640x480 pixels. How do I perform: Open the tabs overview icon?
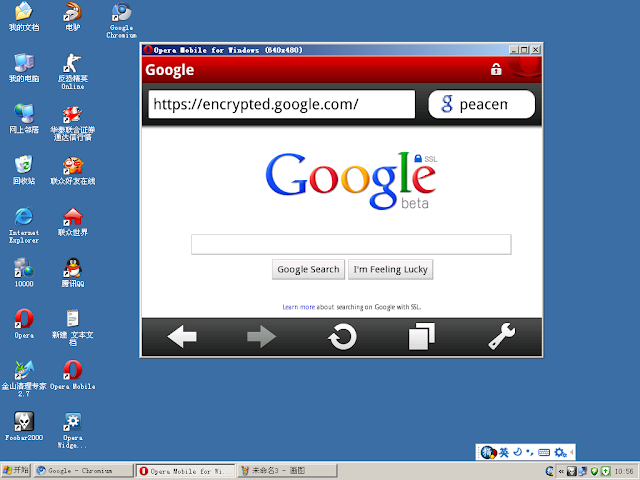pyautogui.click(x=422, y=337)
